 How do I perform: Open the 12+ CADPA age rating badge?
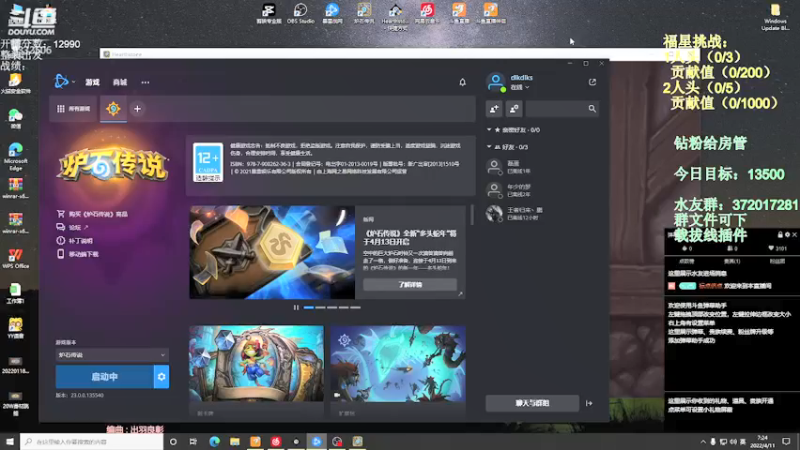point(208,163)
